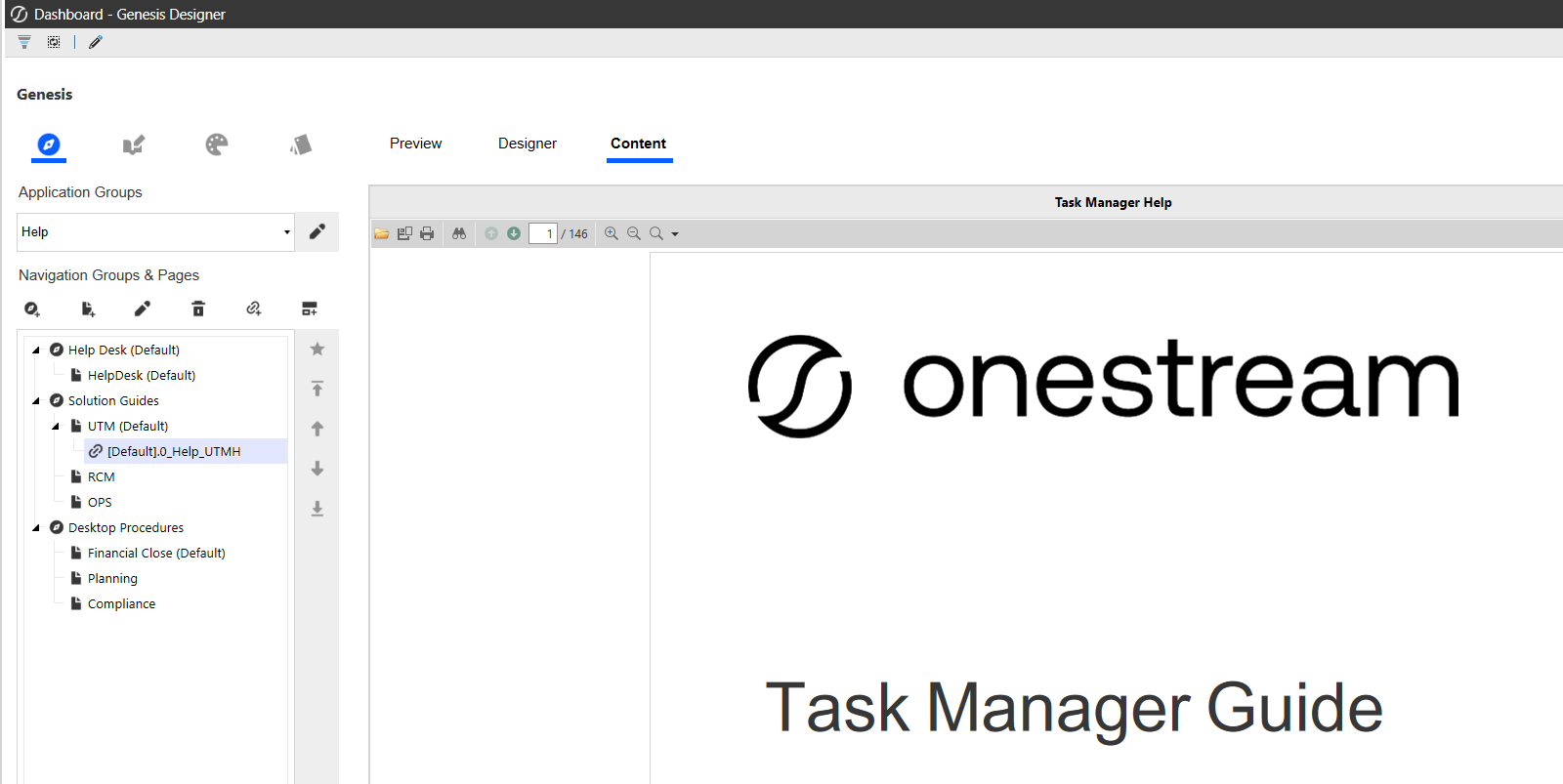The height and width of the screenshot is (784, 1563).
Task: Mark item as default with star icon
Action: (x=317, y=350)
